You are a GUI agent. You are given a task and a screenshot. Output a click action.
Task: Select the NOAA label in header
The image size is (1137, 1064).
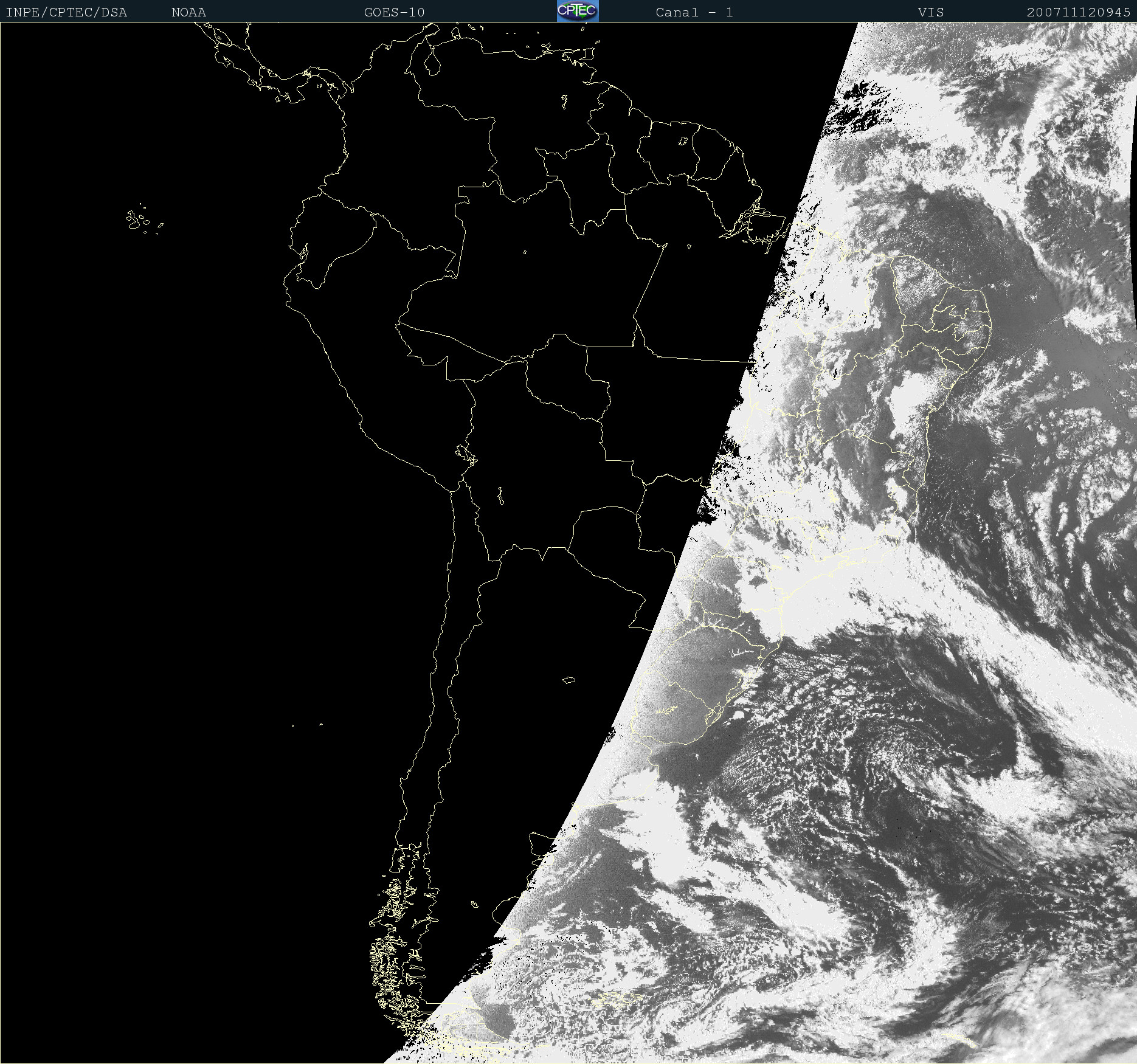[x=188, y=12]
